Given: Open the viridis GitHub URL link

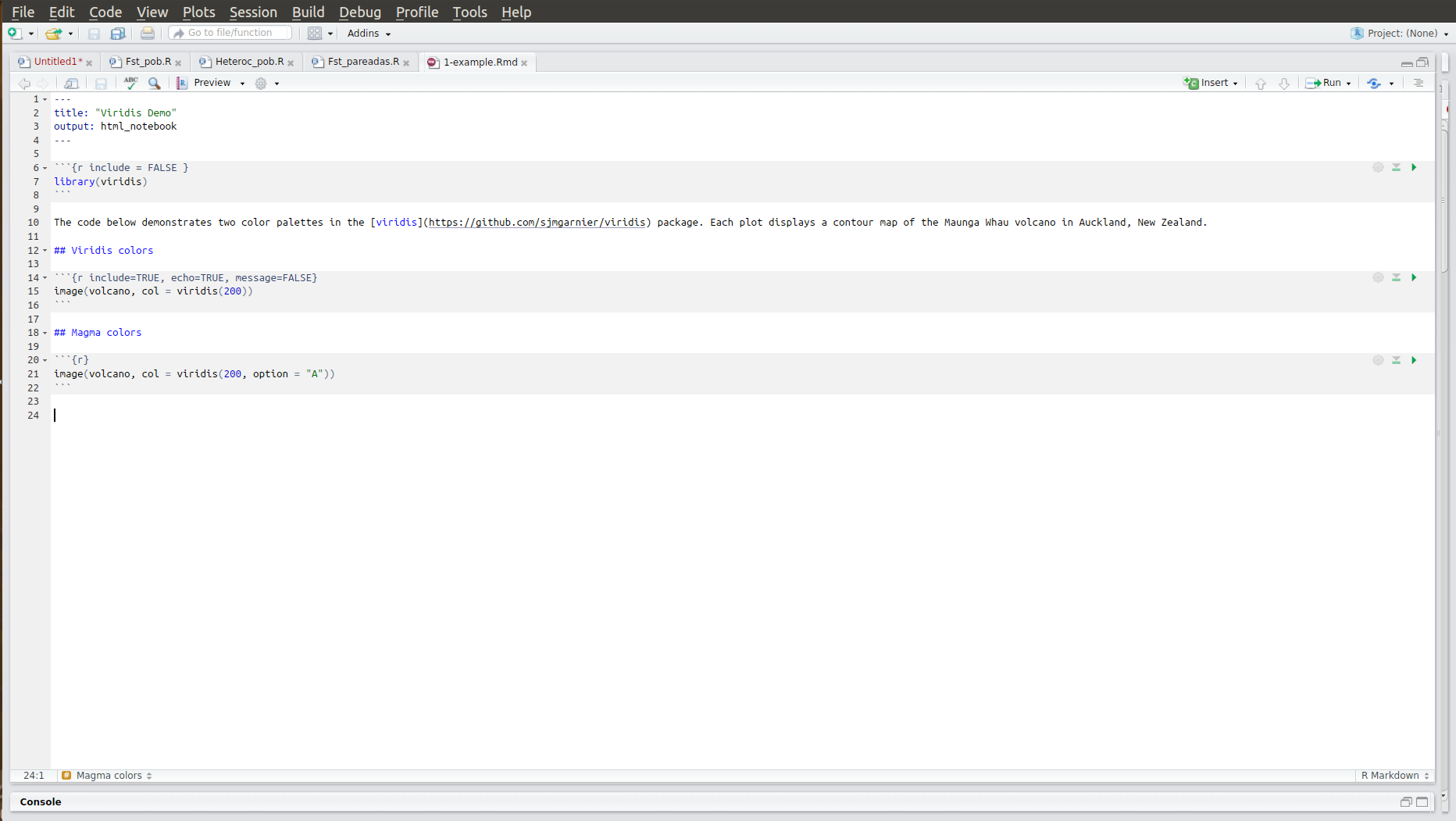Looking at the screenshot, I should pyautogui.click(x=537, y=223).
